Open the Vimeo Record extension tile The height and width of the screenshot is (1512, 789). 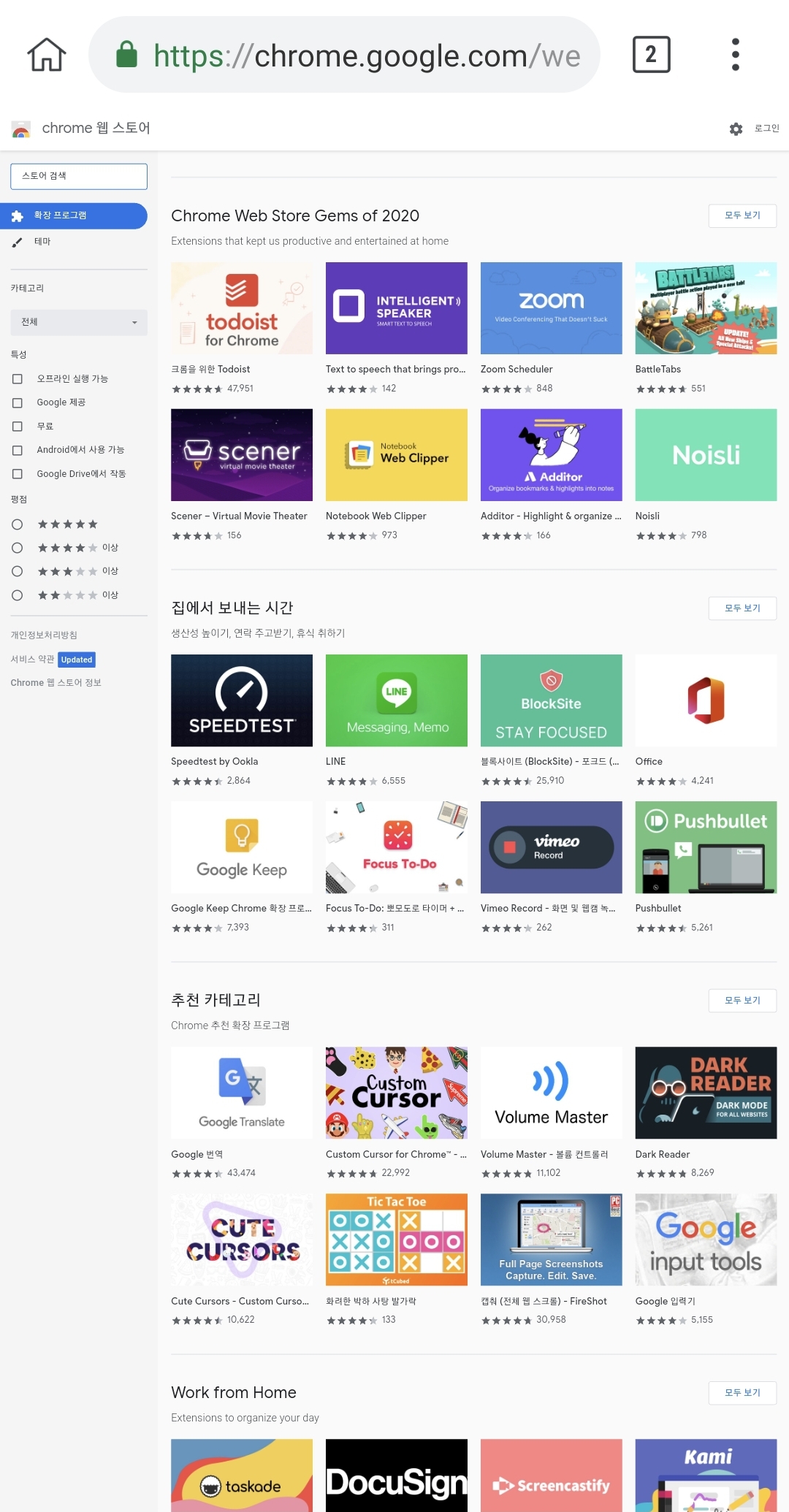(552, 847)
